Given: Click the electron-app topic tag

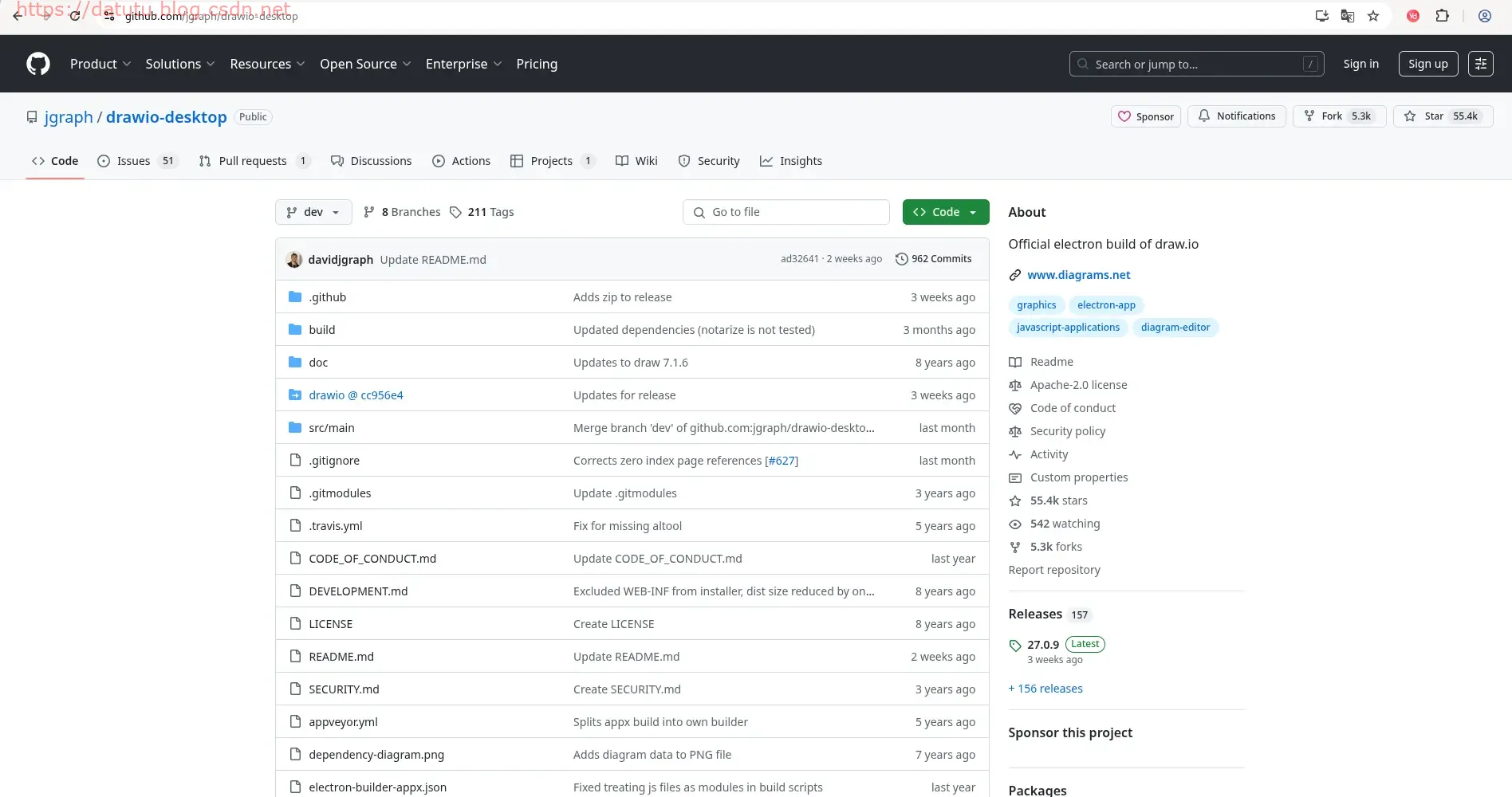Looking at the screenshot, I should (x=1106, y=305).
